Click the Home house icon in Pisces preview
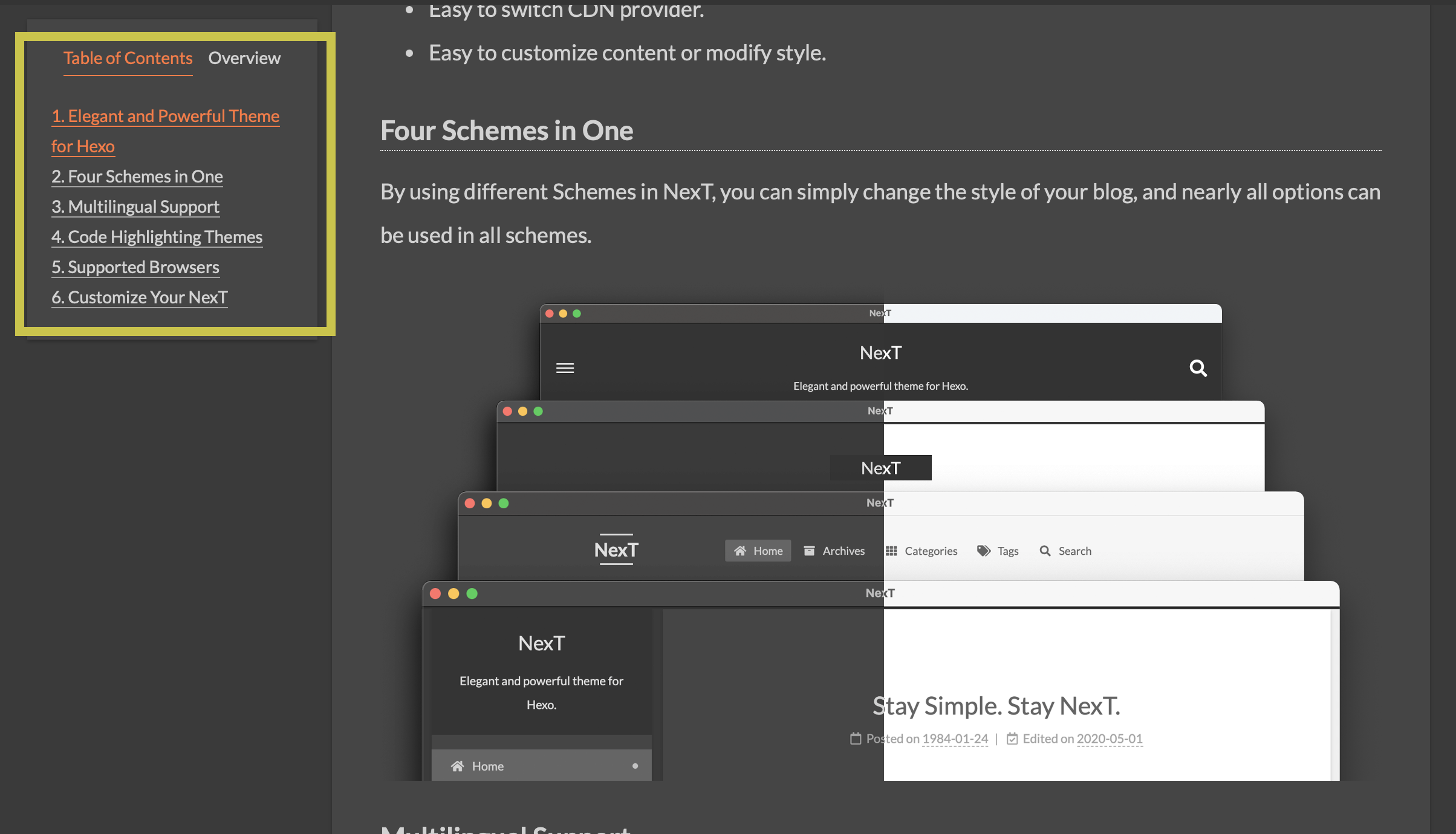The width and height of the screenshot is (1456, 834). [x=740, y=551]
